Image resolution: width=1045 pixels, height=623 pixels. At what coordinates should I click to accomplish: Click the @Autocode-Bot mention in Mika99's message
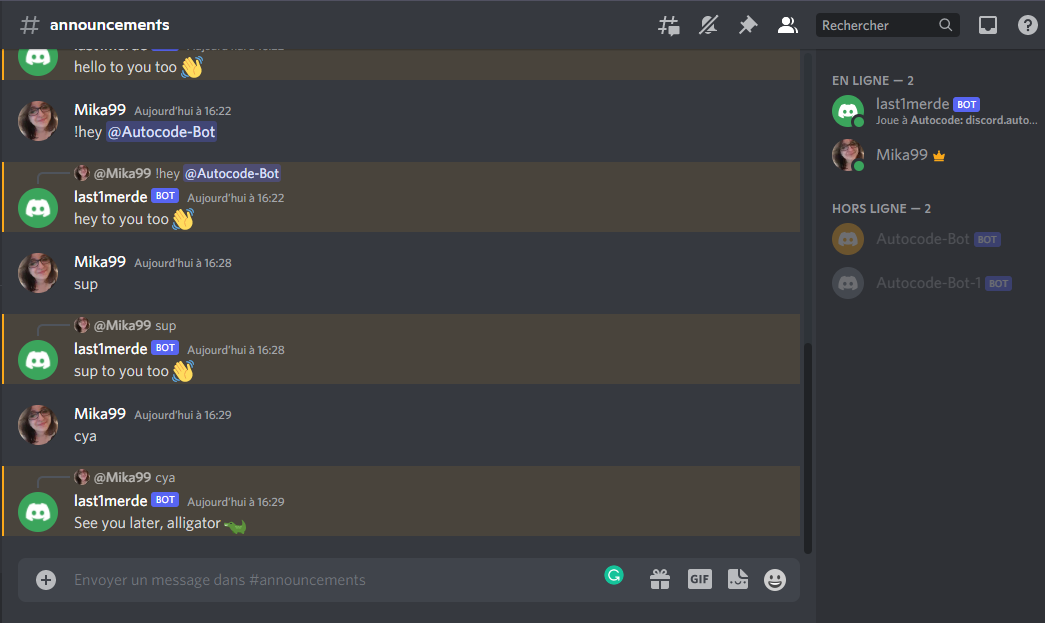tap(161, 132)
